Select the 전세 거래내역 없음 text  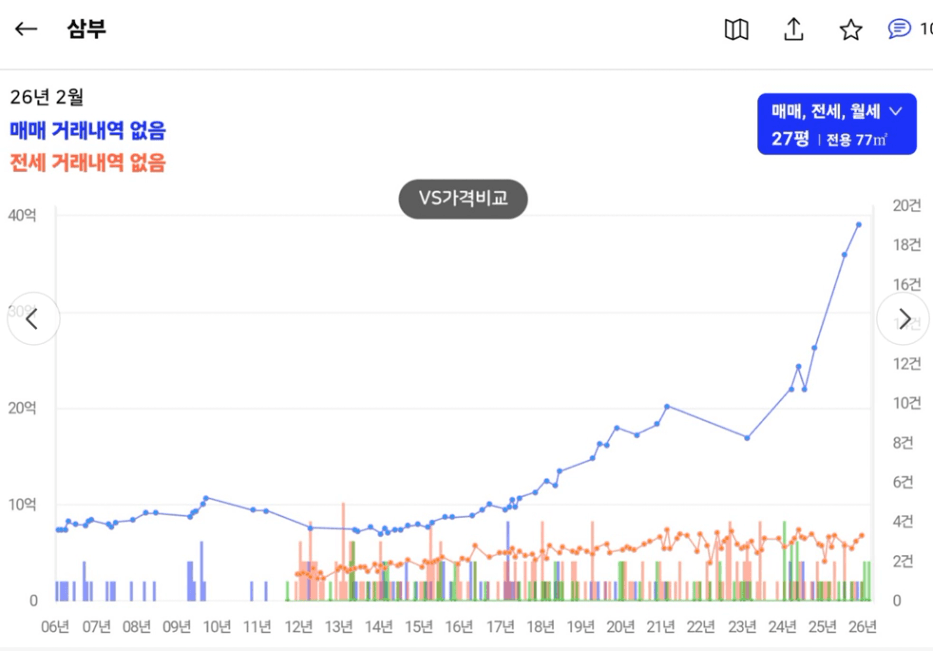click(88, 163)
